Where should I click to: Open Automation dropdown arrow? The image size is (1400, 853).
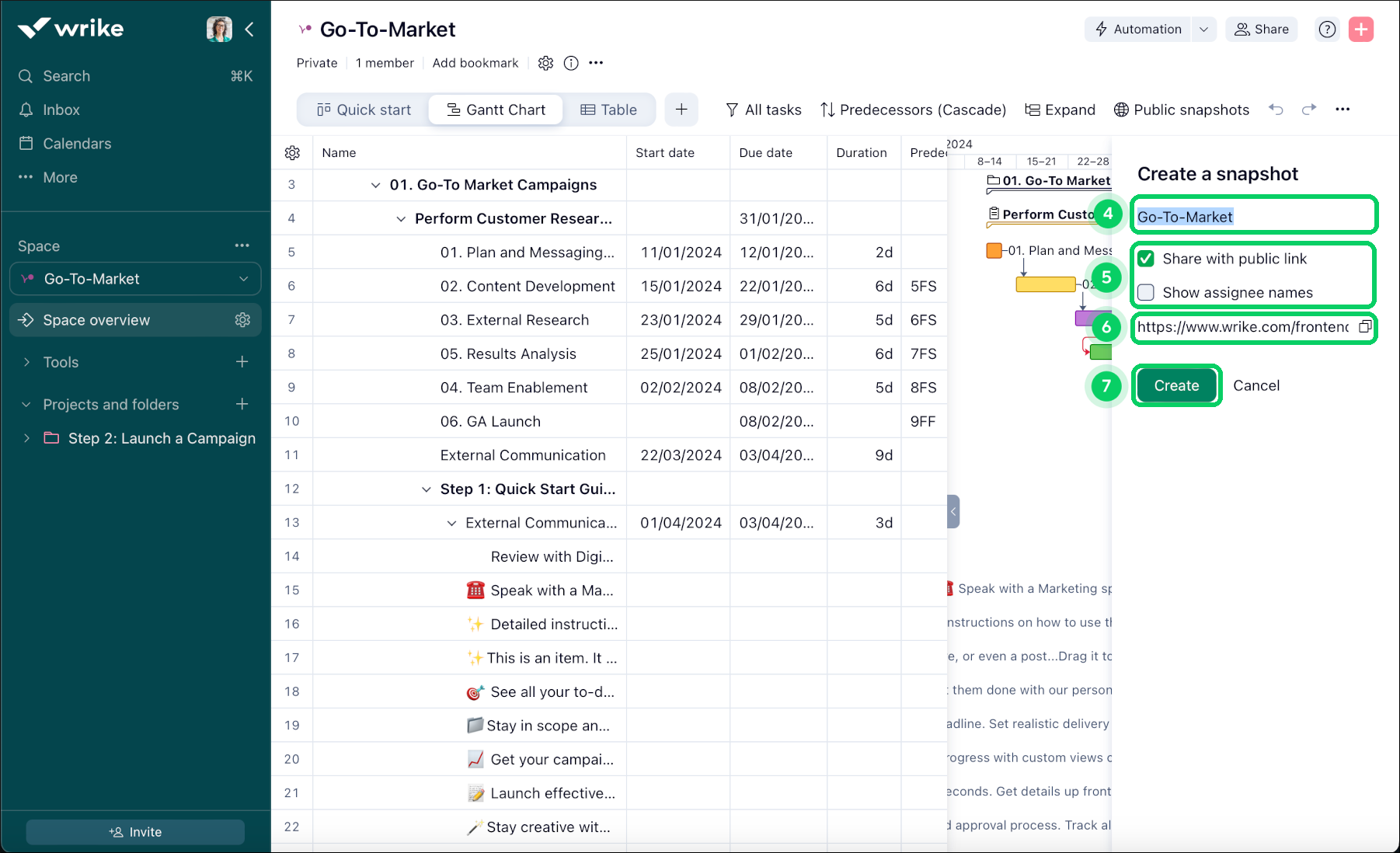(x=1203, y=30)
